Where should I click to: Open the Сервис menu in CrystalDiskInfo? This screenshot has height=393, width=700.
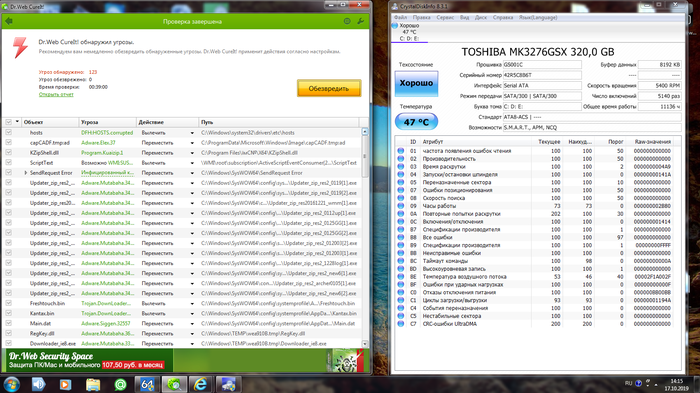[x=445, y=17]
